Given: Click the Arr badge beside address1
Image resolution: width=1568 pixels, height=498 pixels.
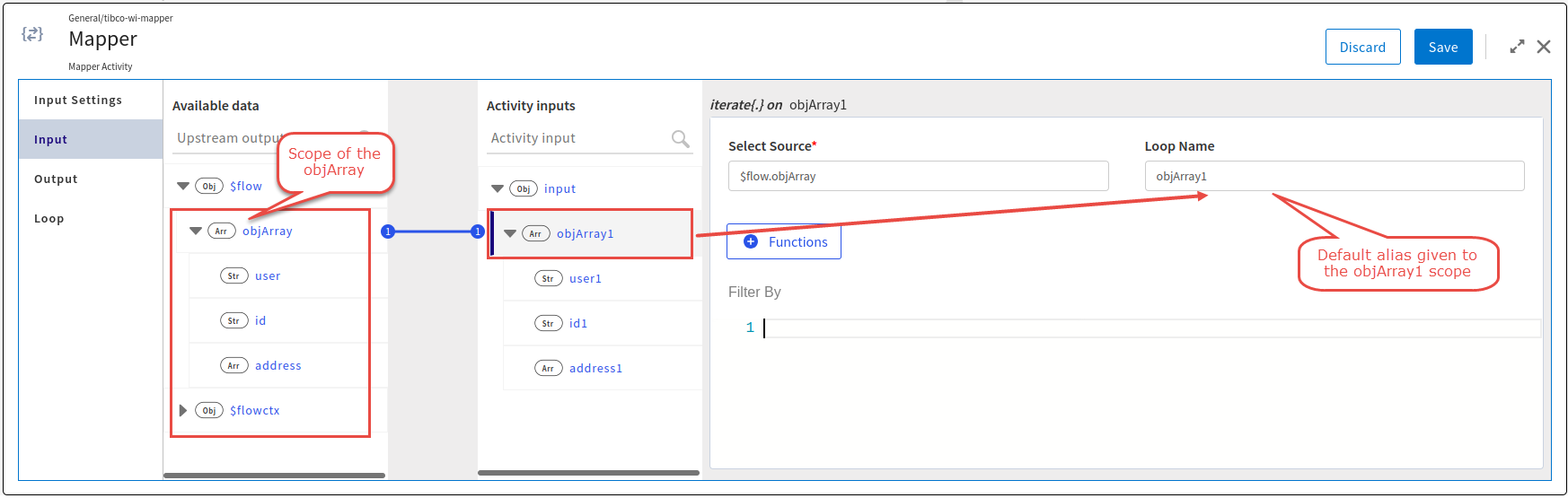Looking at the screenshot, I should [548, 368].
